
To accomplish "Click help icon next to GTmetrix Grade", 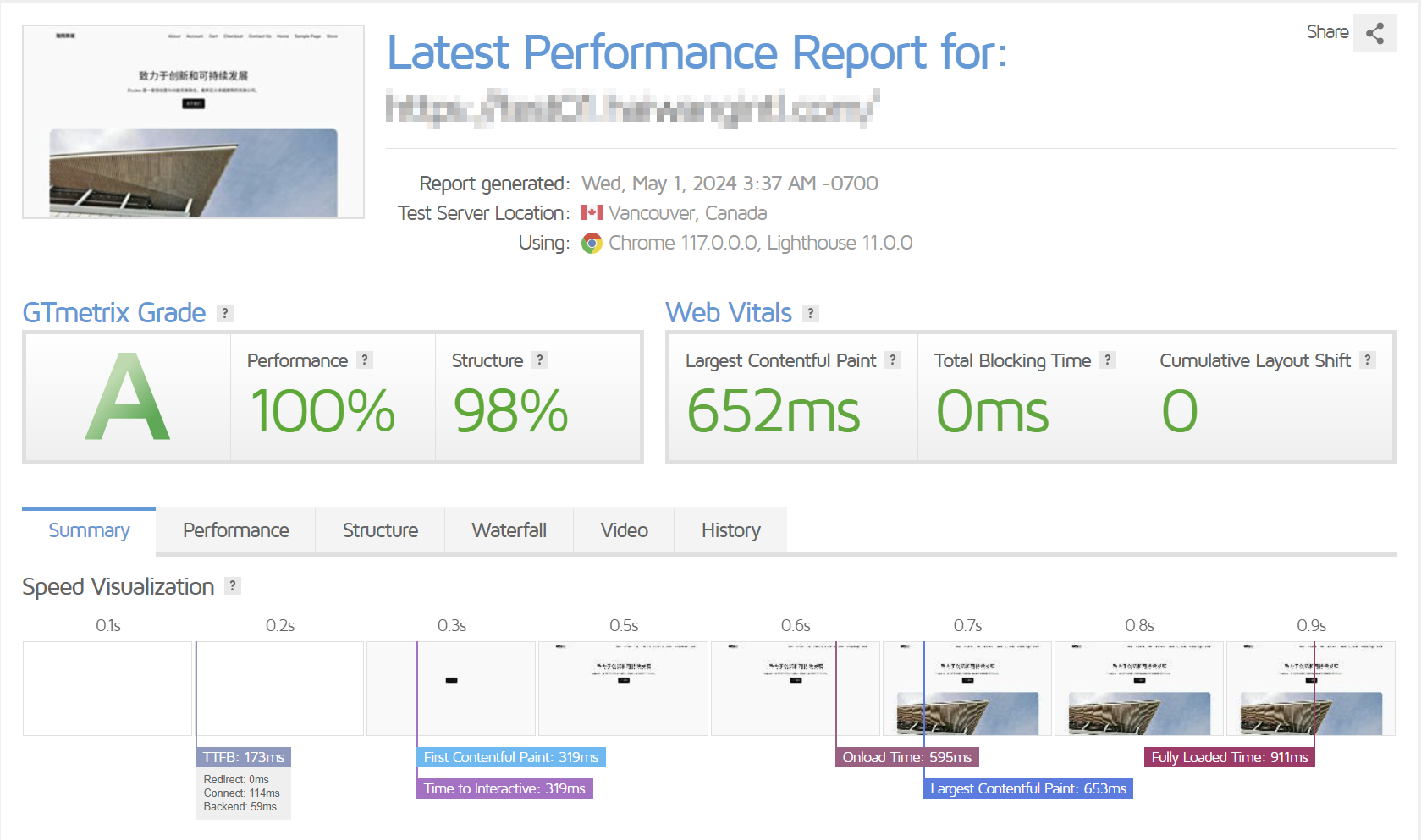I will pos(224,313).
